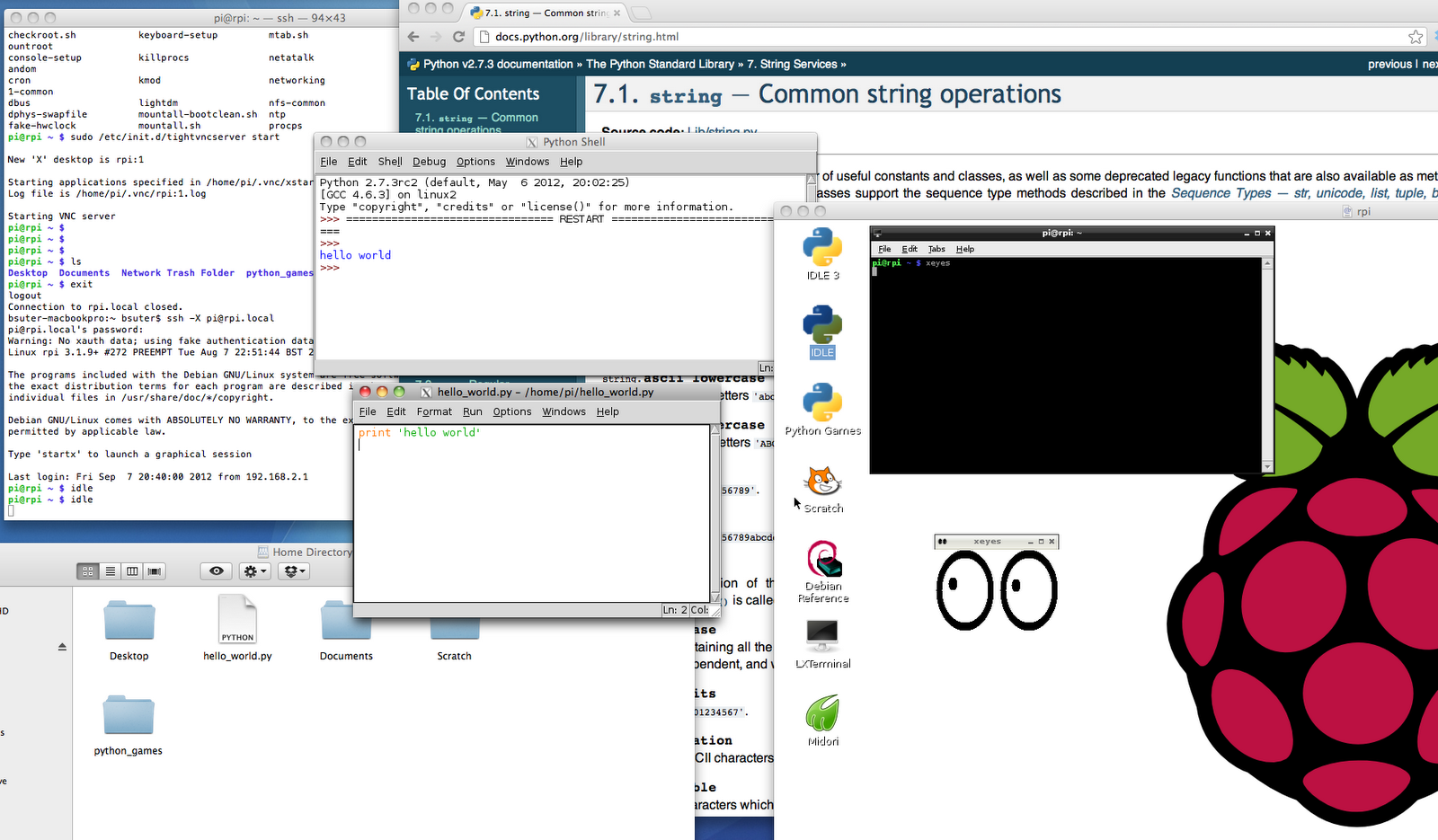Switch to column view in the file browser
The image size is (1438, 840).
131,570
